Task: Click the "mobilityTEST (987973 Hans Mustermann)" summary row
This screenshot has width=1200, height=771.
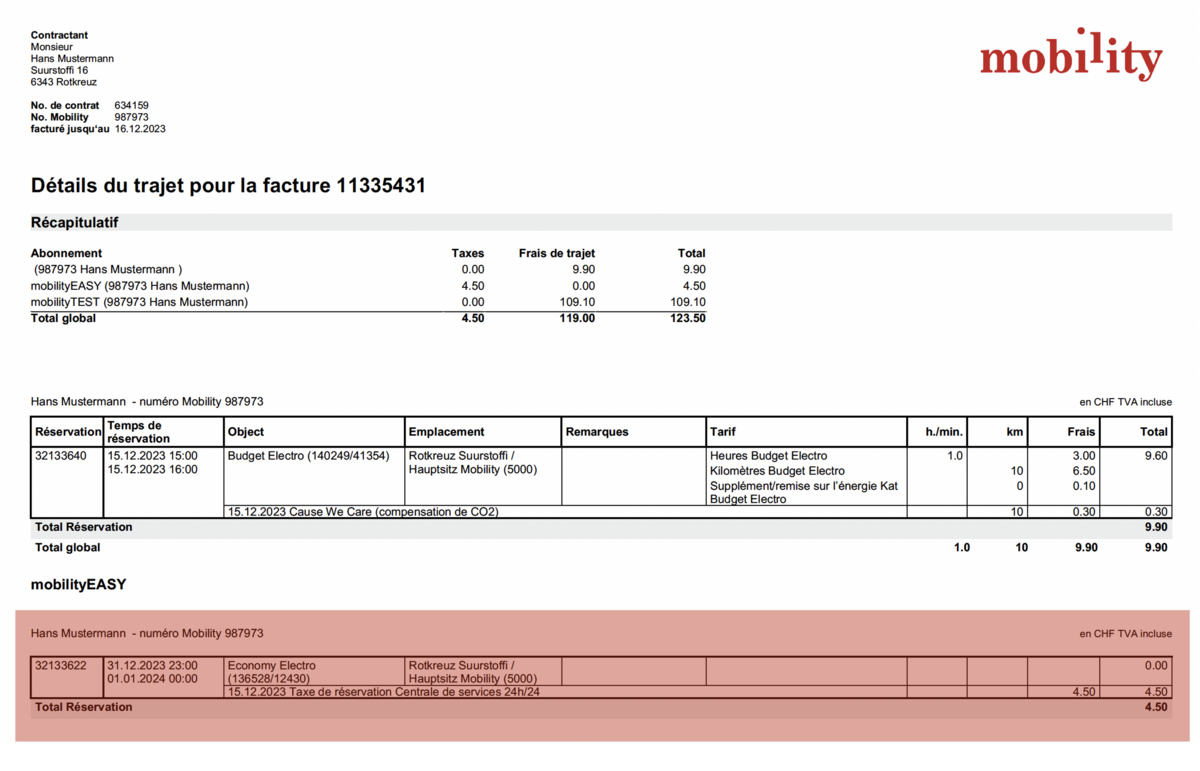Action: coord(368,302)
